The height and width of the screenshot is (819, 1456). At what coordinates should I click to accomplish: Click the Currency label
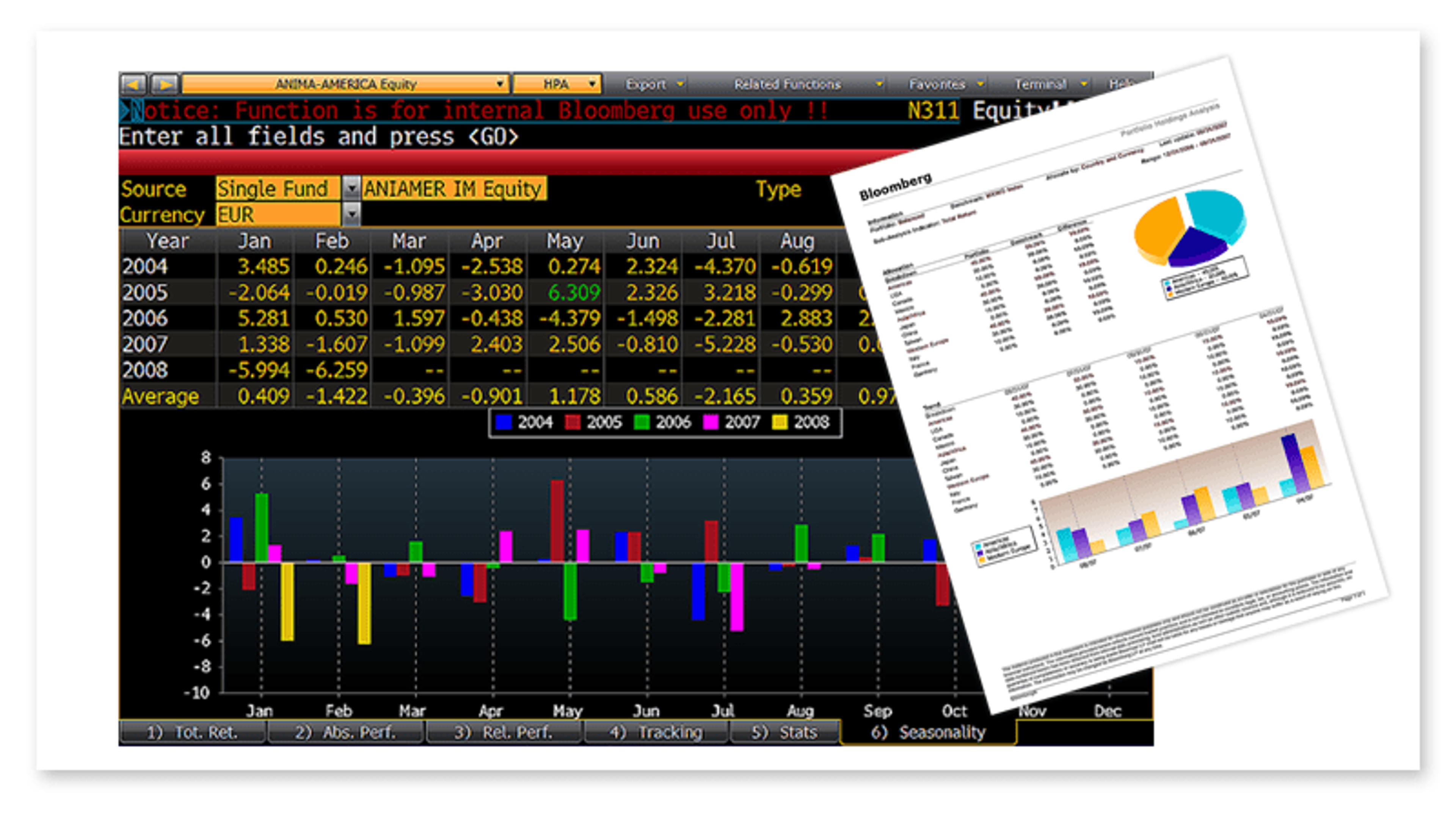point(162,215)
